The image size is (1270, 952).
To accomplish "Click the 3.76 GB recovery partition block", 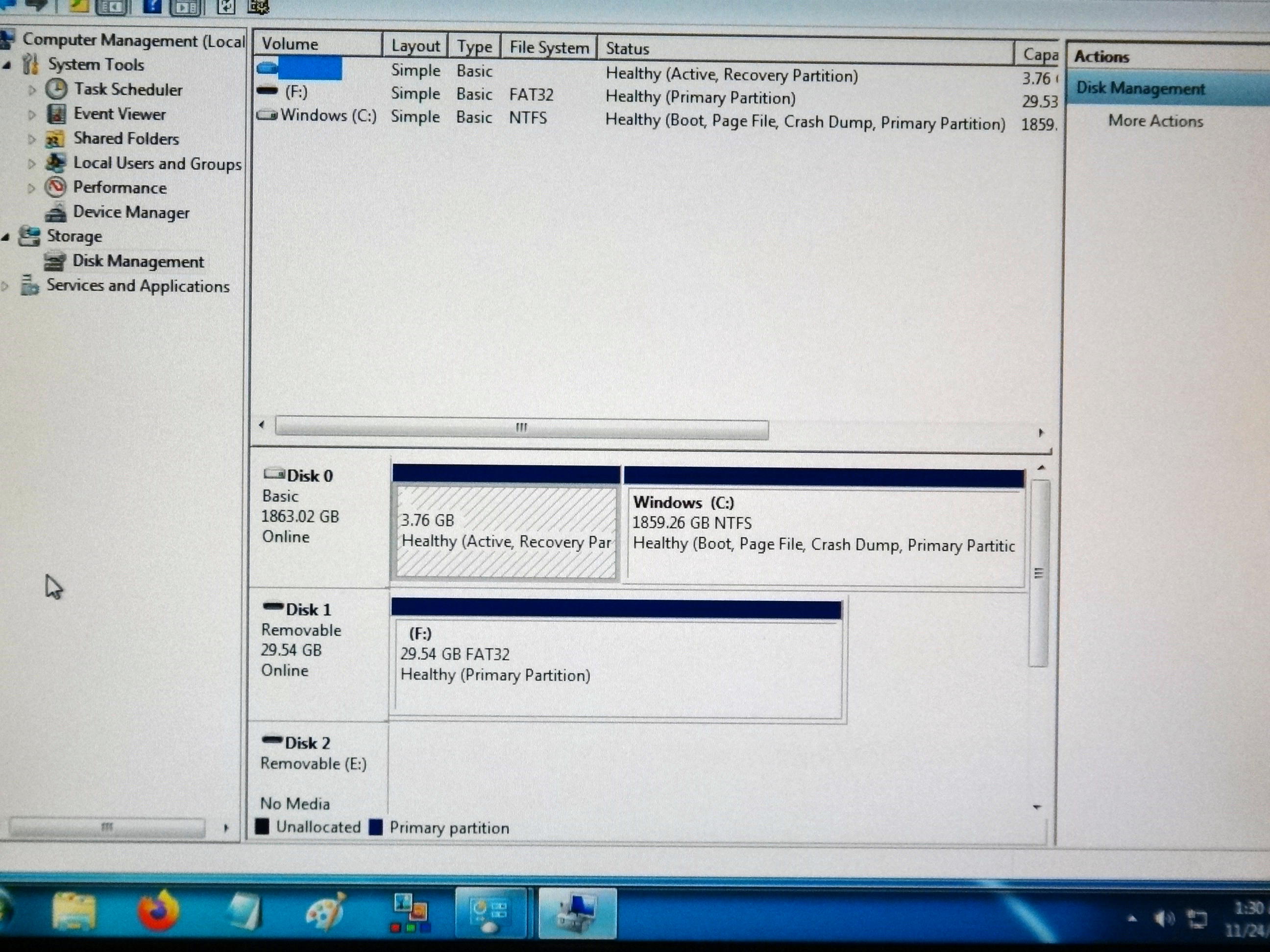I will tap(506, 532).
